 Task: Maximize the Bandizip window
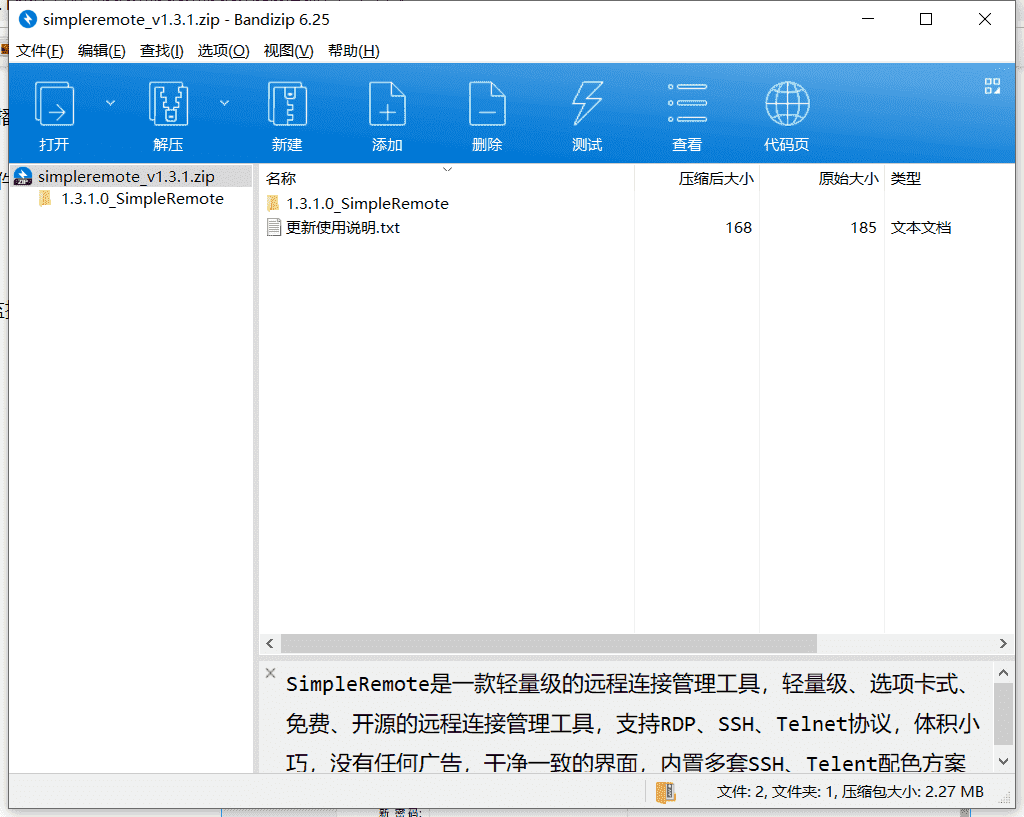(926, 19)
